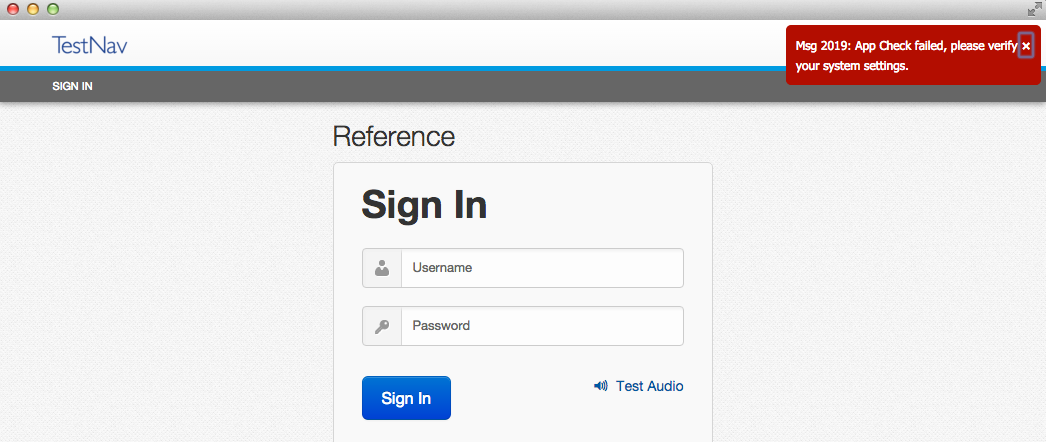This screenshot has height=442, width=1046.
Task: Focus the Password input field
Action: (541, 326)
